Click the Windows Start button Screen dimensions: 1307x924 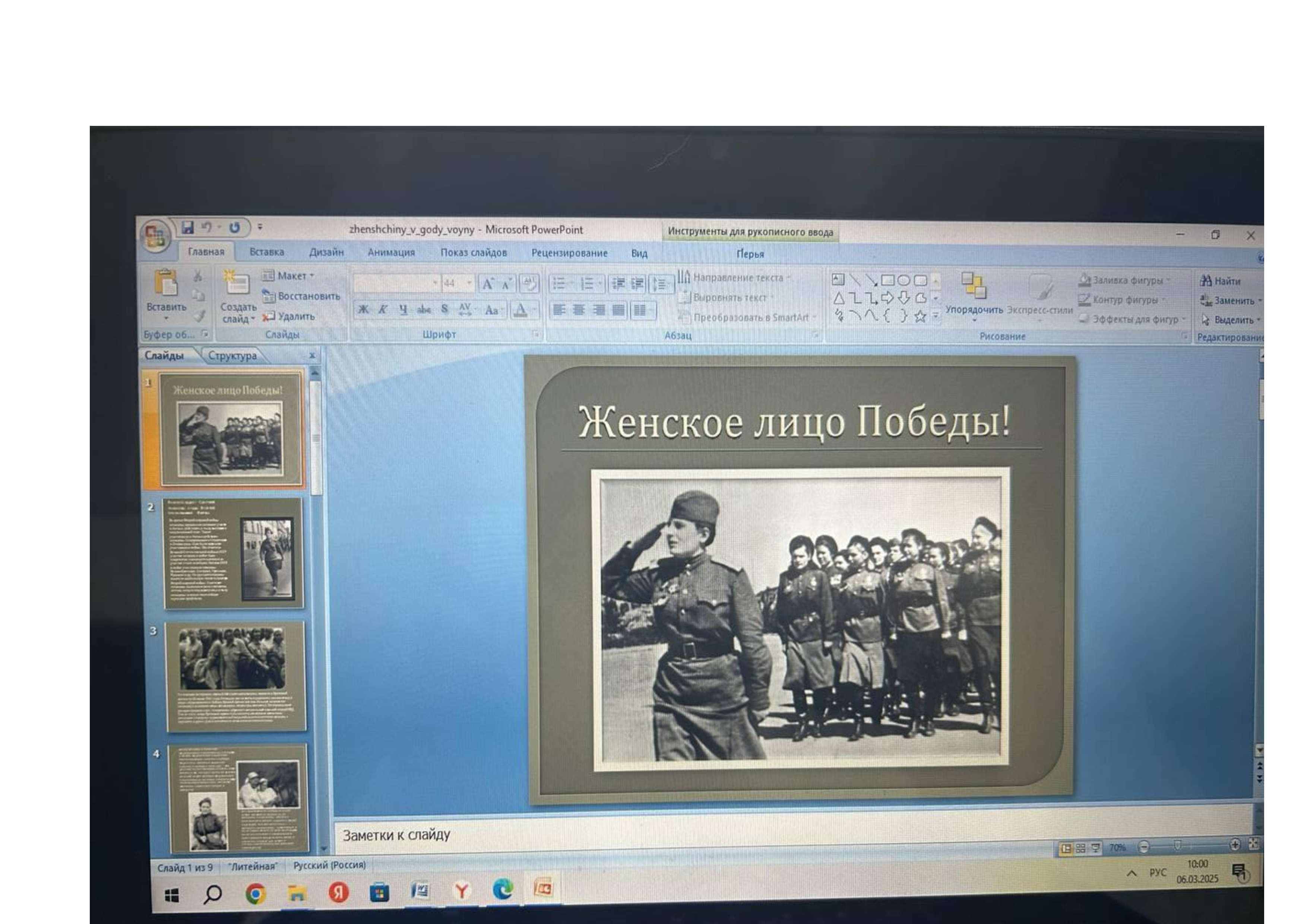coord(171,896)
